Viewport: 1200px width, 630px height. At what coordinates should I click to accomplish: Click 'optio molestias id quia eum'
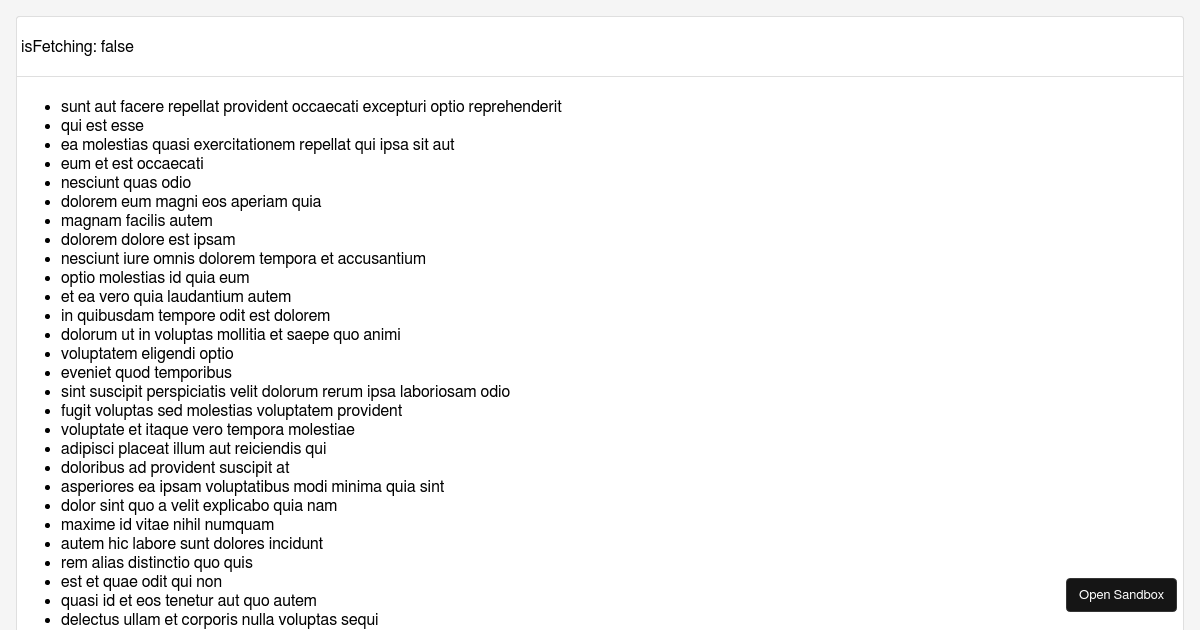[155, 278]
